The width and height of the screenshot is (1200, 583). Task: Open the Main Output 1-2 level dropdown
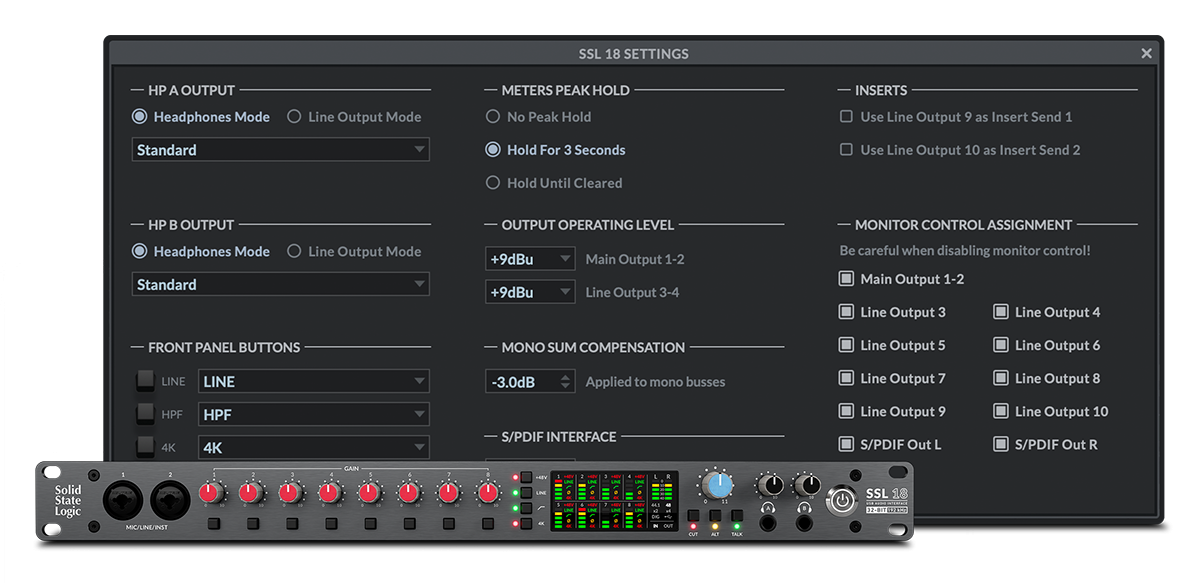(530, 258)
